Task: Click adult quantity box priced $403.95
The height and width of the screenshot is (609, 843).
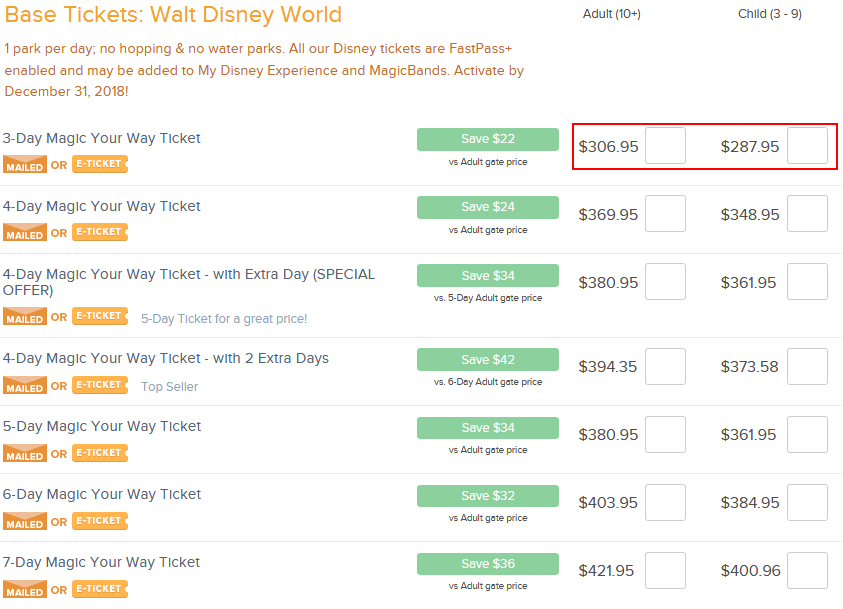Action: [666, 503]
